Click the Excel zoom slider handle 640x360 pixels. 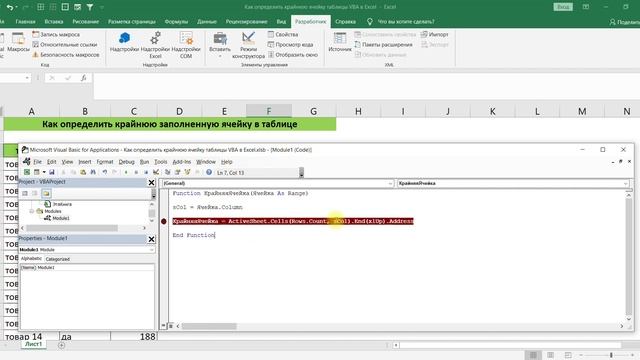pyautogui.click(x=611, y=355)
